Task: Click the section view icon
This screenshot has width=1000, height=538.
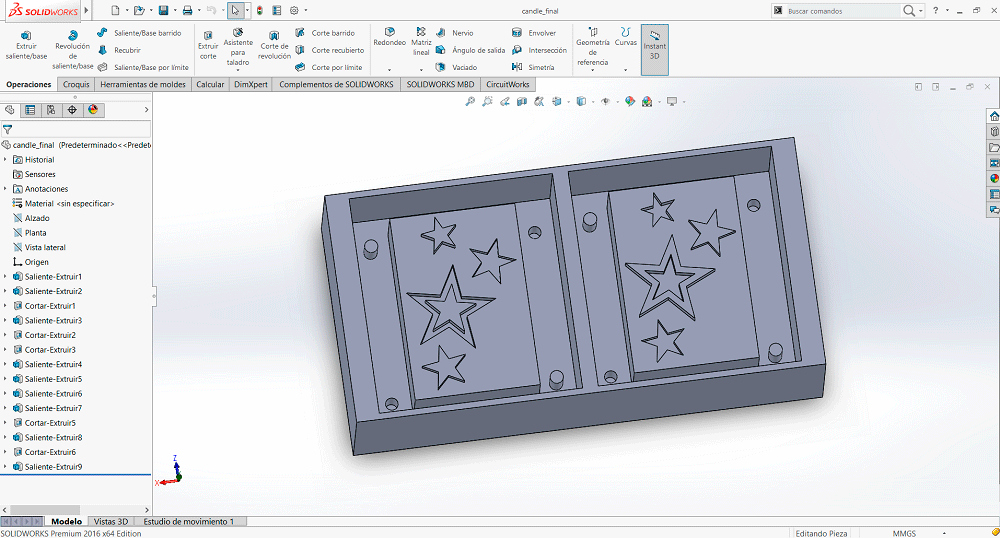Action: click(522, 101)
